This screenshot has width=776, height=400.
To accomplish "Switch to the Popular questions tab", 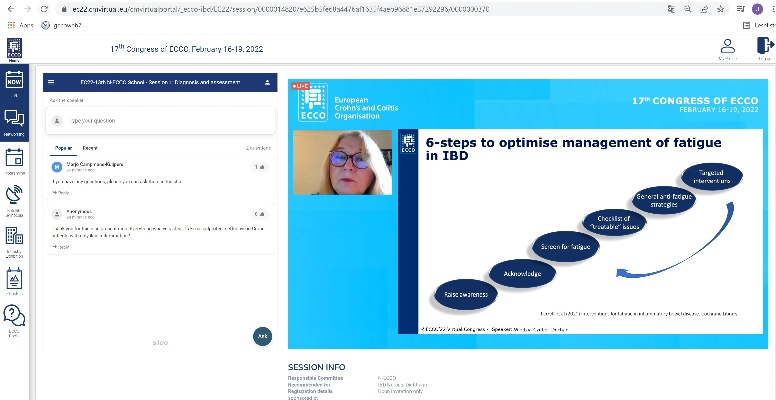I will [63, 147].
